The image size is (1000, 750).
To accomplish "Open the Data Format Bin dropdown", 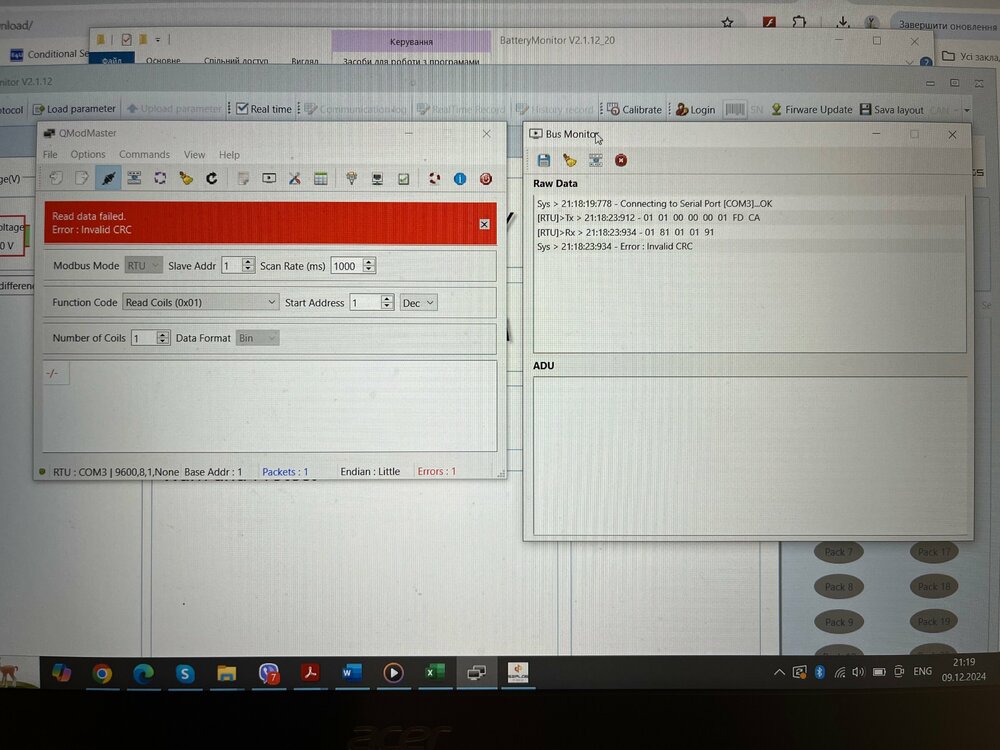I will click(x=258, y=338).
